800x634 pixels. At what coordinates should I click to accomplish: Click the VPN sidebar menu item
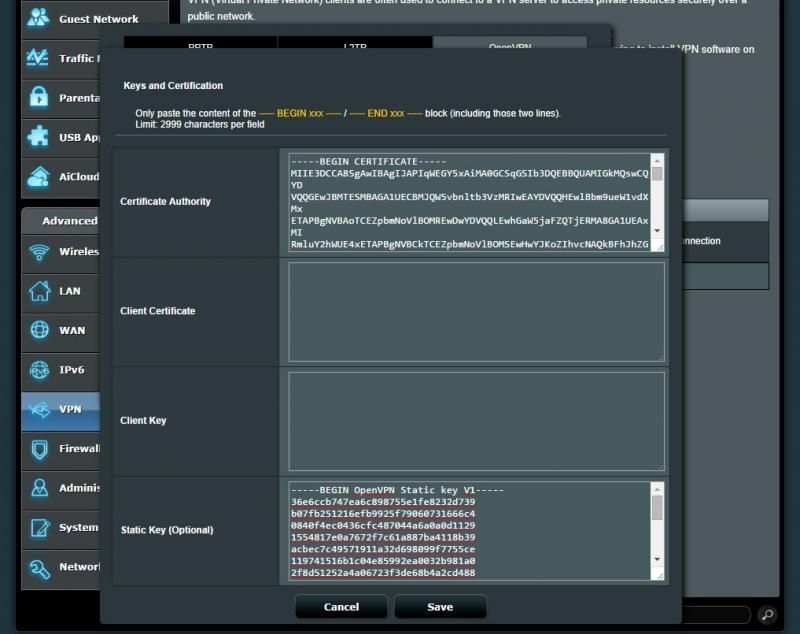(60, 409)
